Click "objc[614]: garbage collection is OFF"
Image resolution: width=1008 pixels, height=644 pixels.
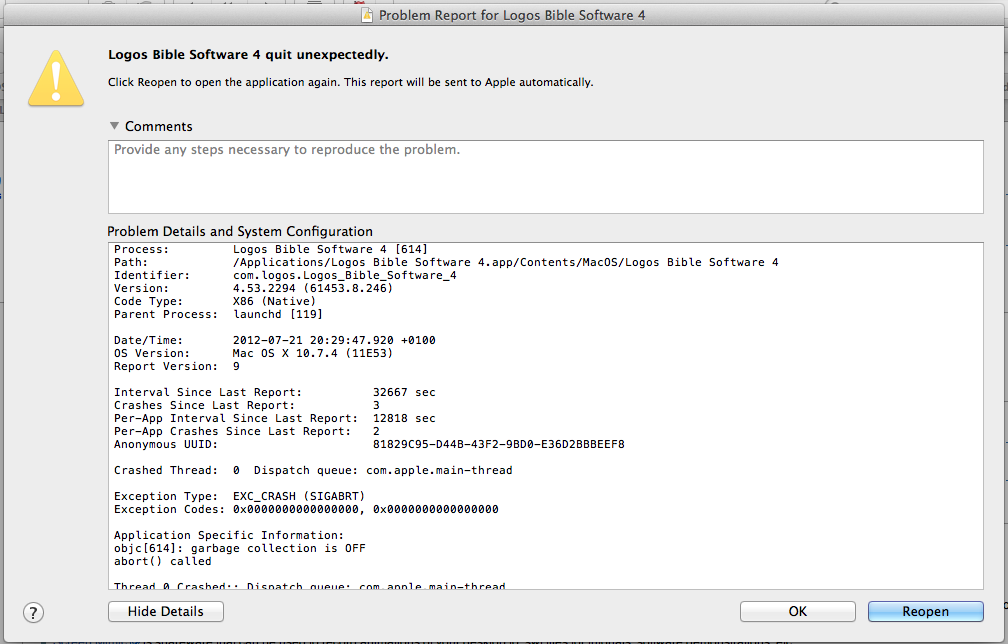tap(240, 548)
